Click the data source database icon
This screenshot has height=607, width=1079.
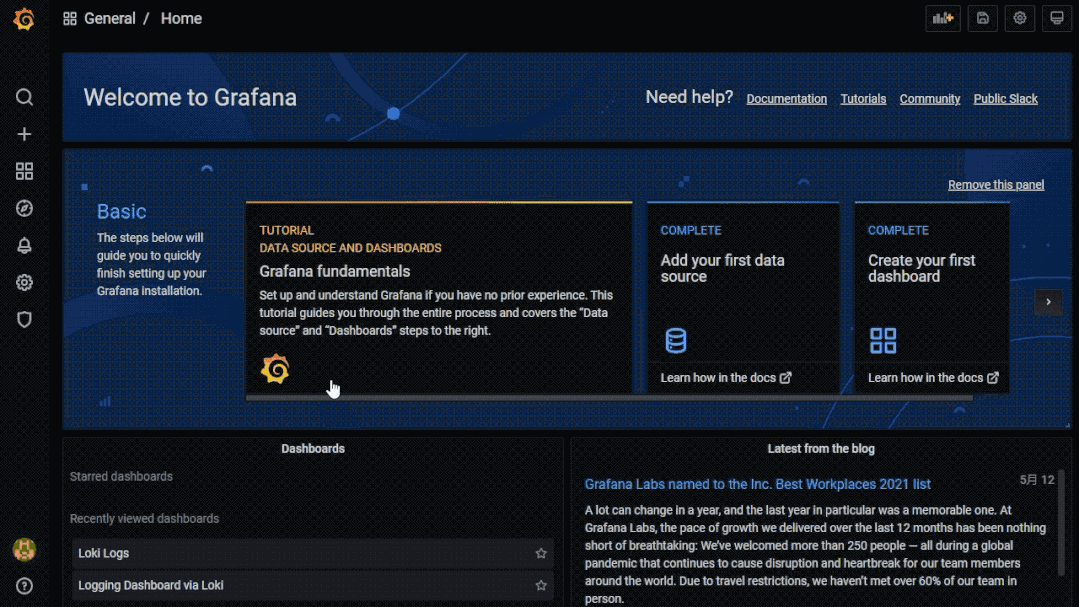pyautogui.click(x=676, y=341)
